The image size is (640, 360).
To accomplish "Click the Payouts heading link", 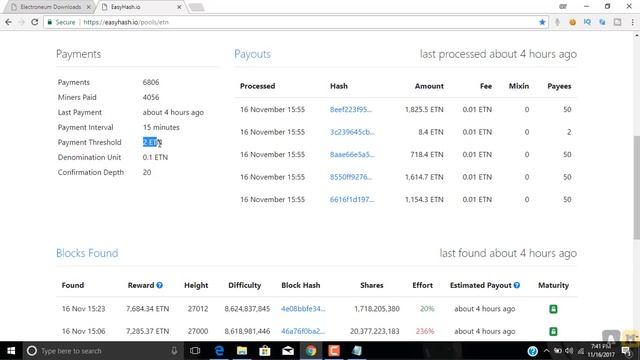I will 252,54.
